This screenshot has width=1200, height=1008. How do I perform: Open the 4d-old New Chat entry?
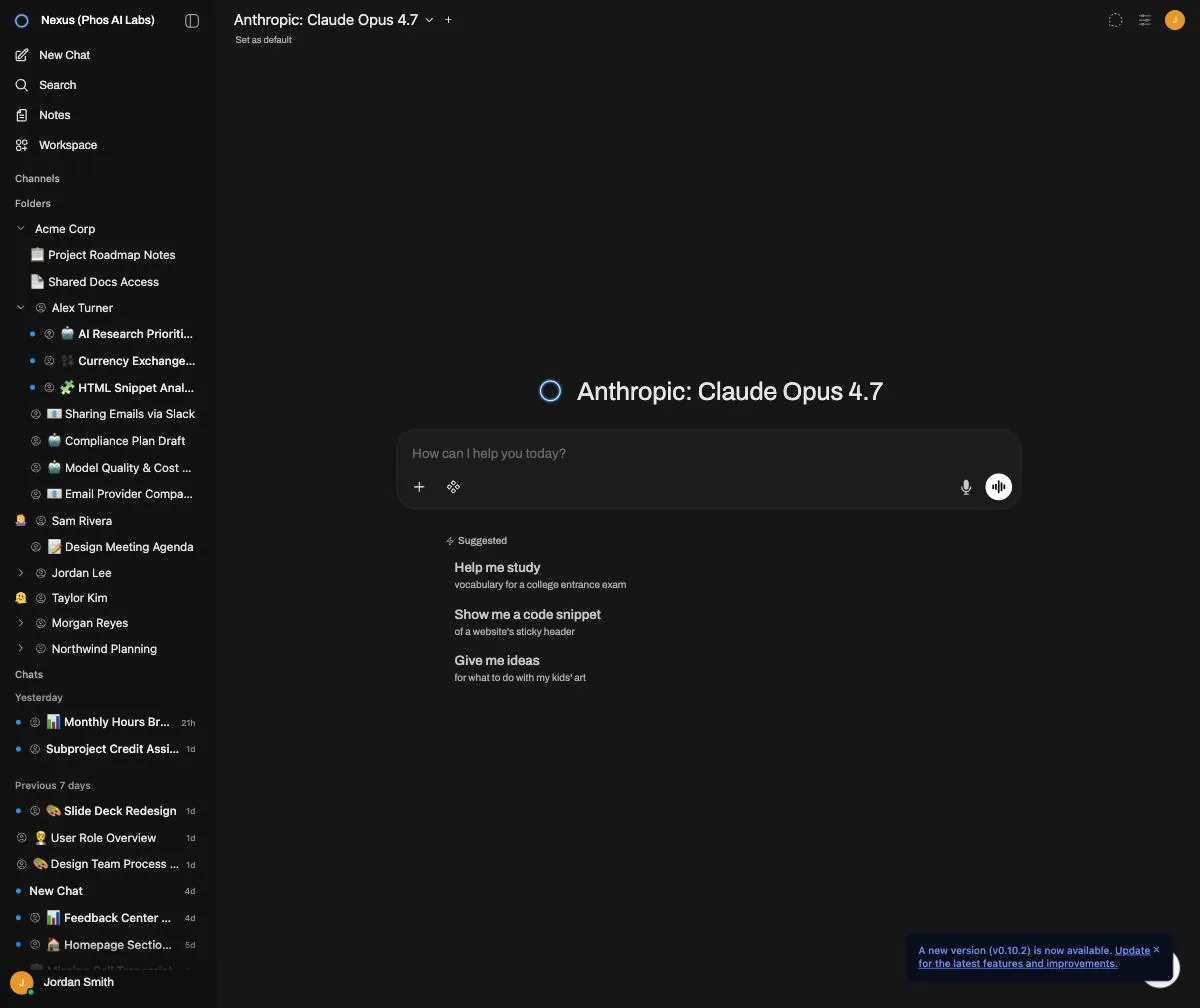[x=107, y=891]
